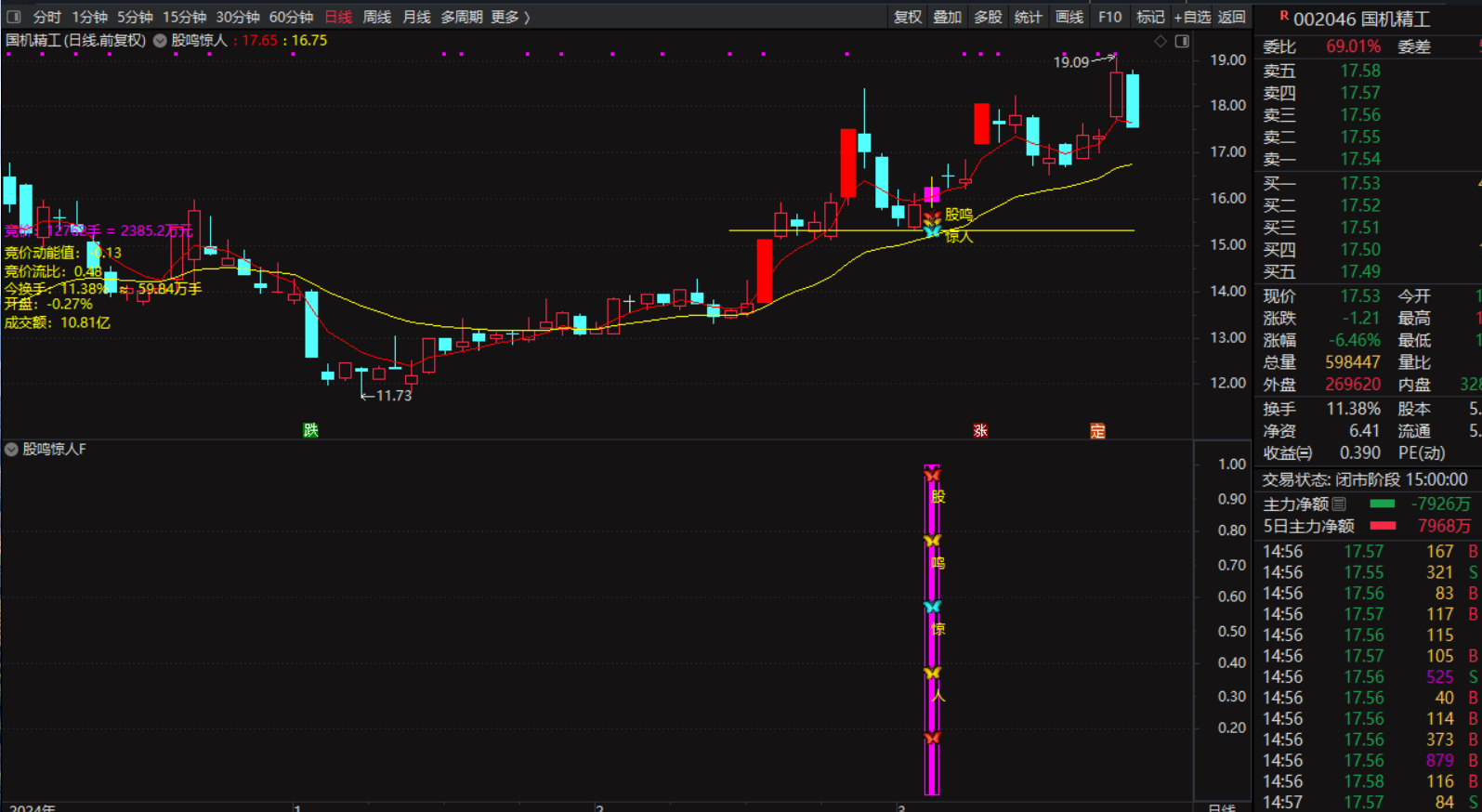Click the red 涨 marker icon
Screen dimensions: 1482x812
[x=980, y=430]
